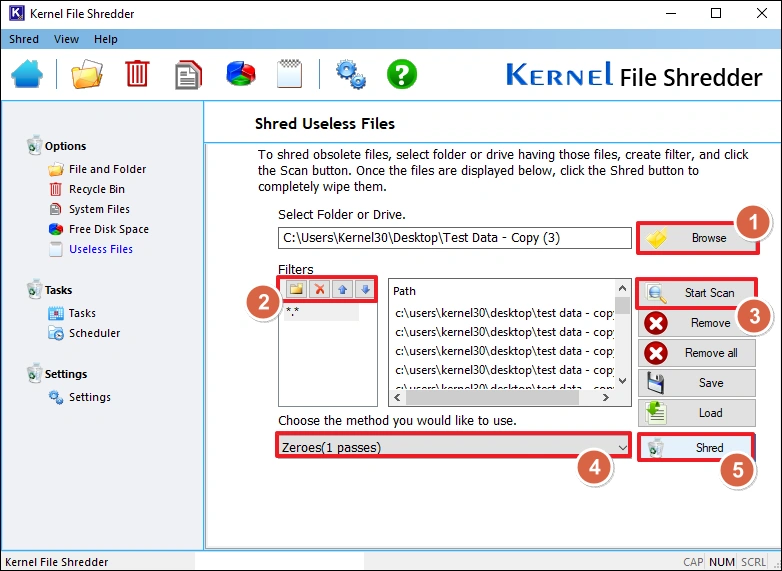Move filter up with blue up arrow

[x=343, y=289]
